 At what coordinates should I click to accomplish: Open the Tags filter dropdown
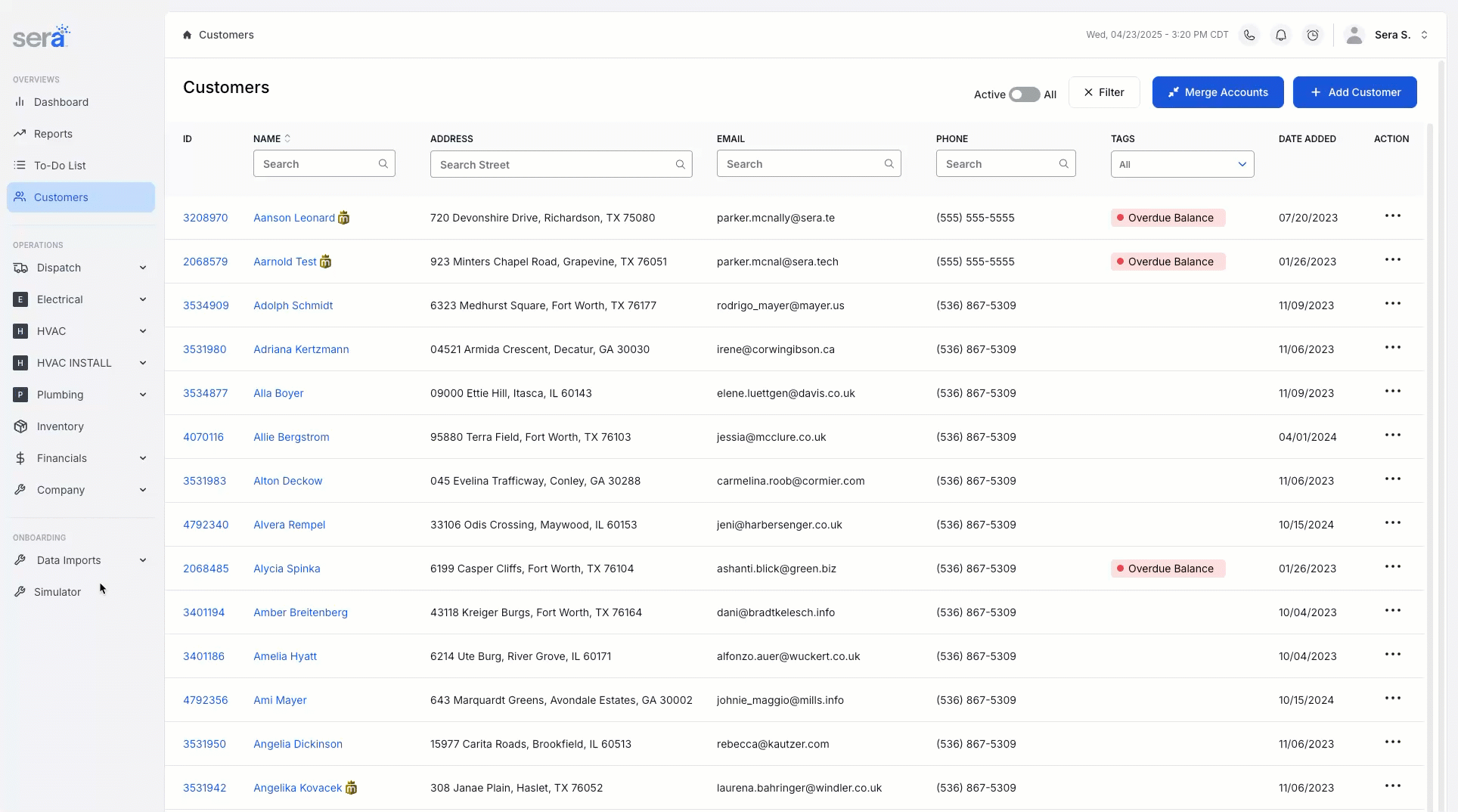click(1182, 164)
